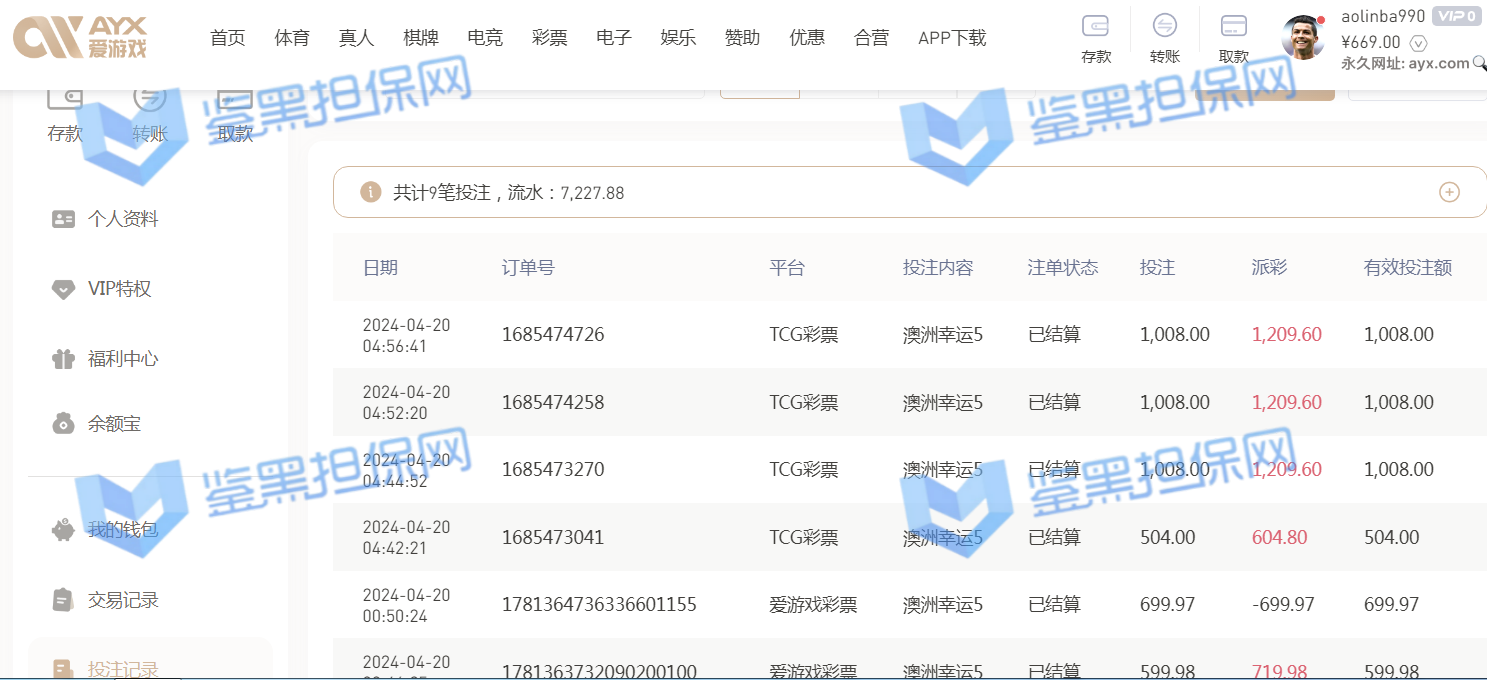Open the user avatar profile picture

(x=1303, y=39)
